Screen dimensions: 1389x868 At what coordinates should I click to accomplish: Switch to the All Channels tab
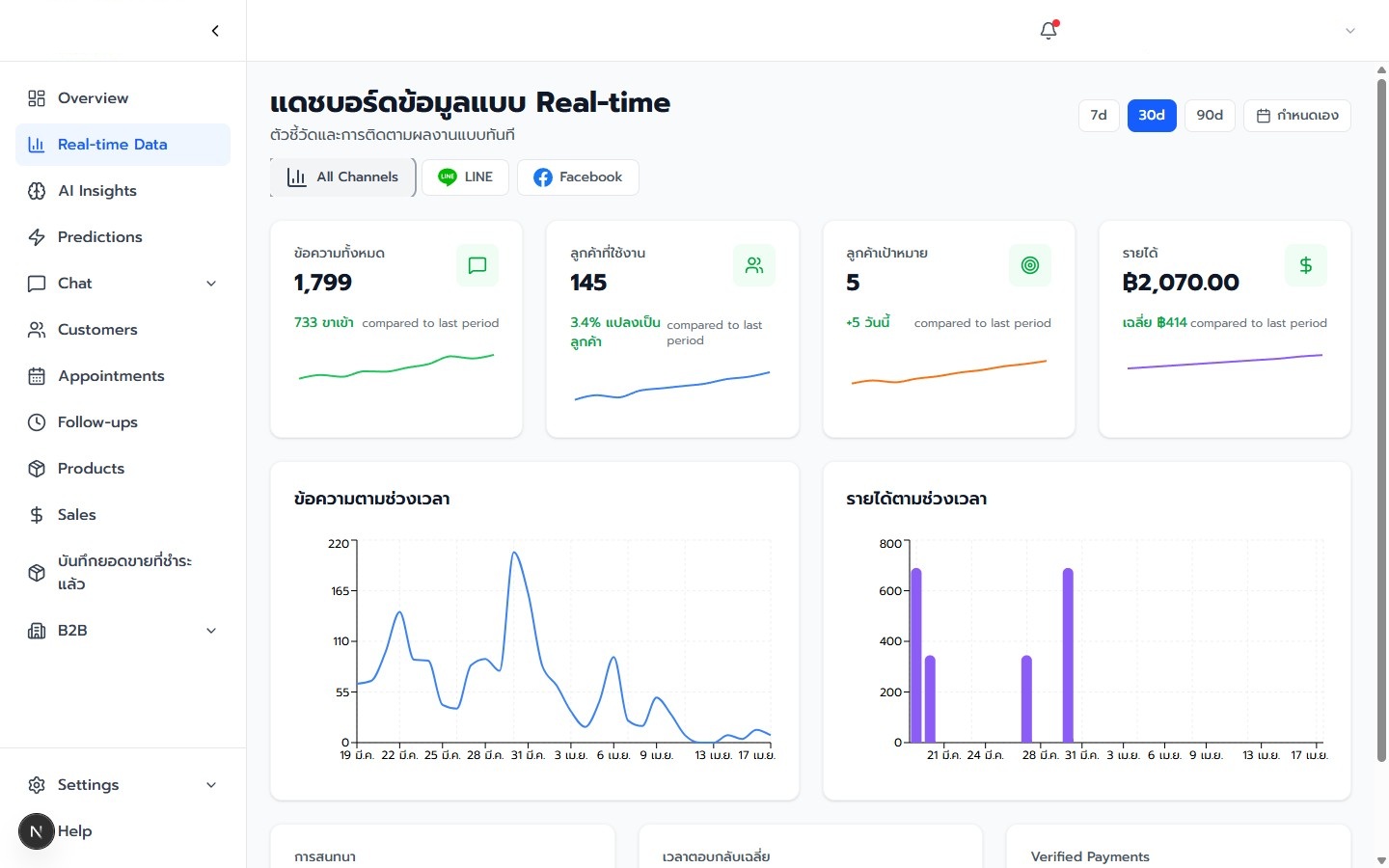pyautogui.click(x=342, y=177)
